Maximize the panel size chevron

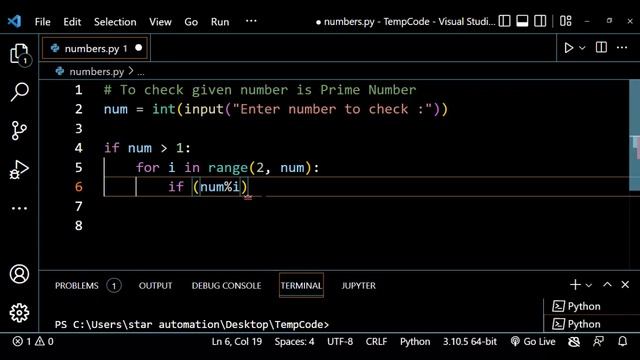tap(607, 284)
